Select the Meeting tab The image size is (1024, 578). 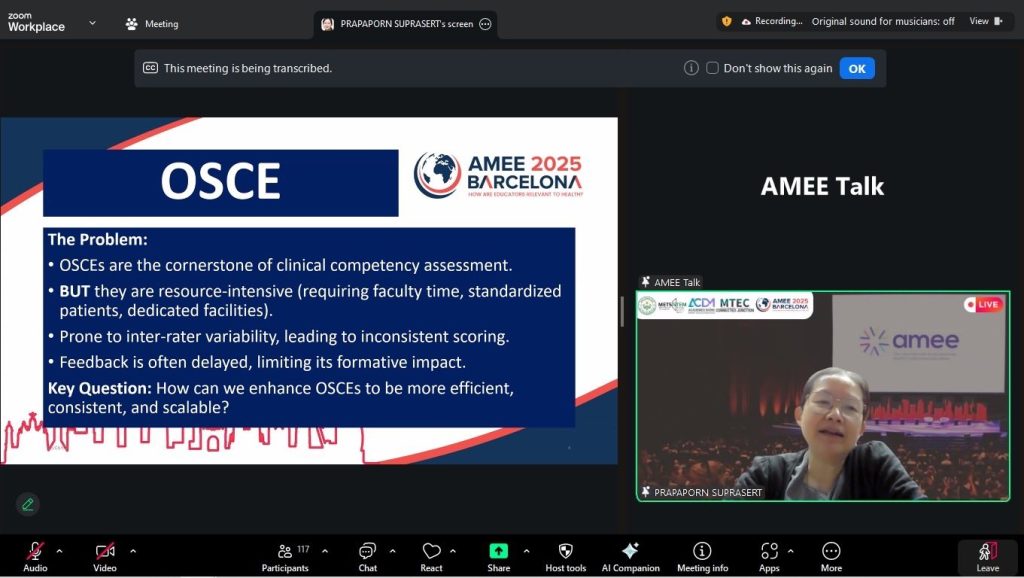(x=152, y=24)
